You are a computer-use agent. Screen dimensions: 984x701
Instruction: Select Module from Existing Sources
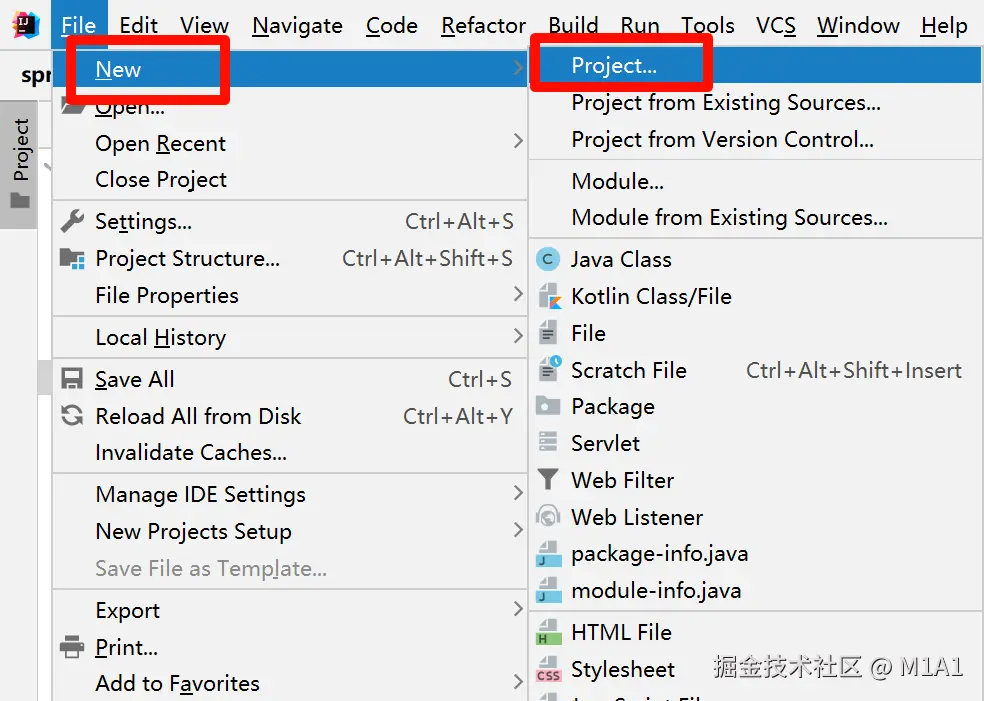[729, 218]
